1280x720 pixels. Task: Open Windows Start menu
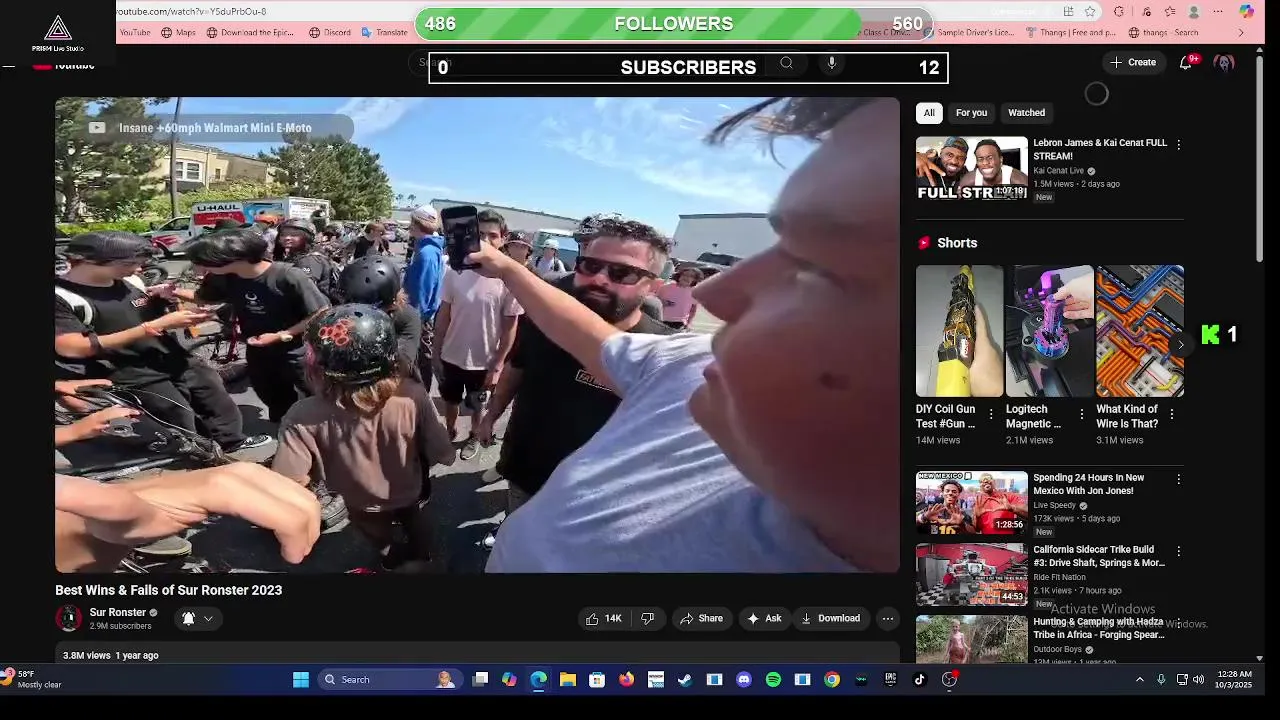(301, 680)
